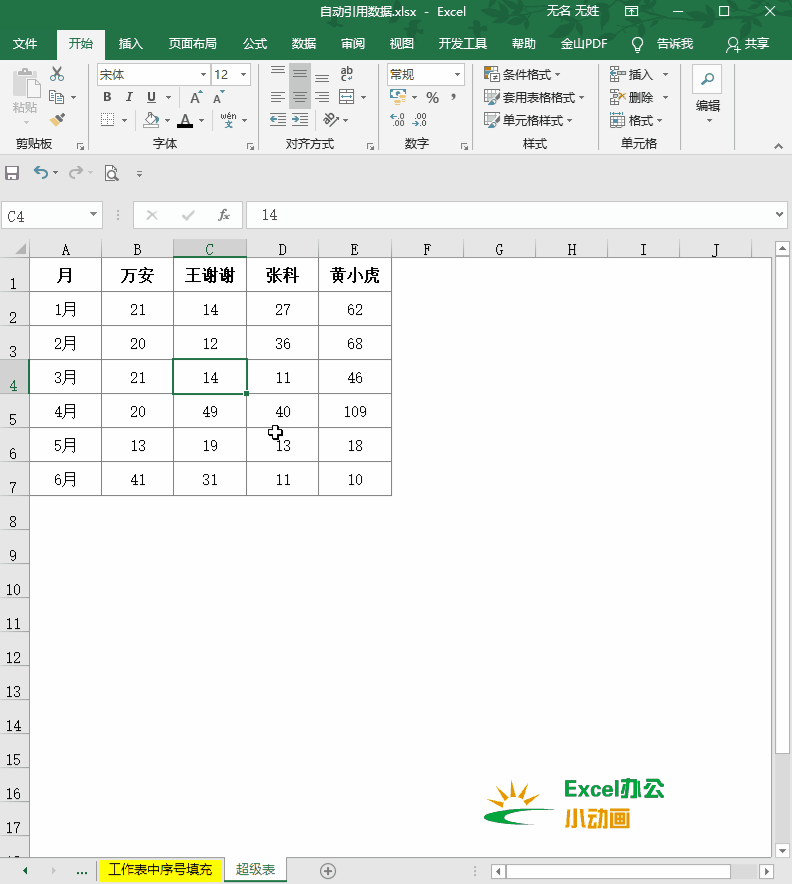Increase font size with large A icon
Viewport: 792px width, 884px height.
click(x=196, y=97)
